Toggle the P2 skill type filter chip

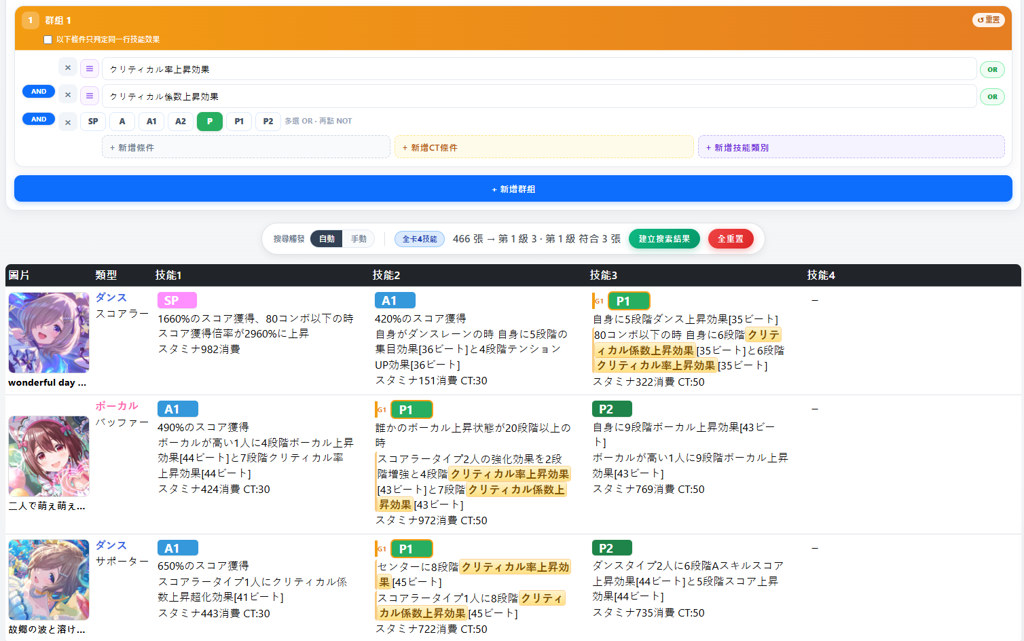coord(268,121)
